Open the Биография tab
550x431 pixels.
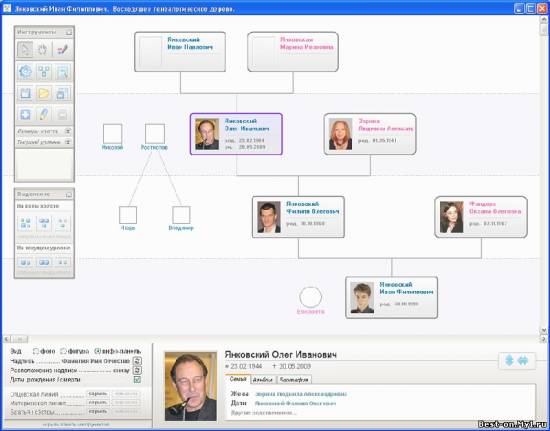click(294, 380)
